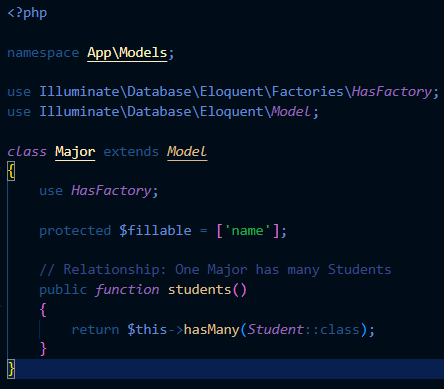Click the class opening curly brace

click(11, 172)
